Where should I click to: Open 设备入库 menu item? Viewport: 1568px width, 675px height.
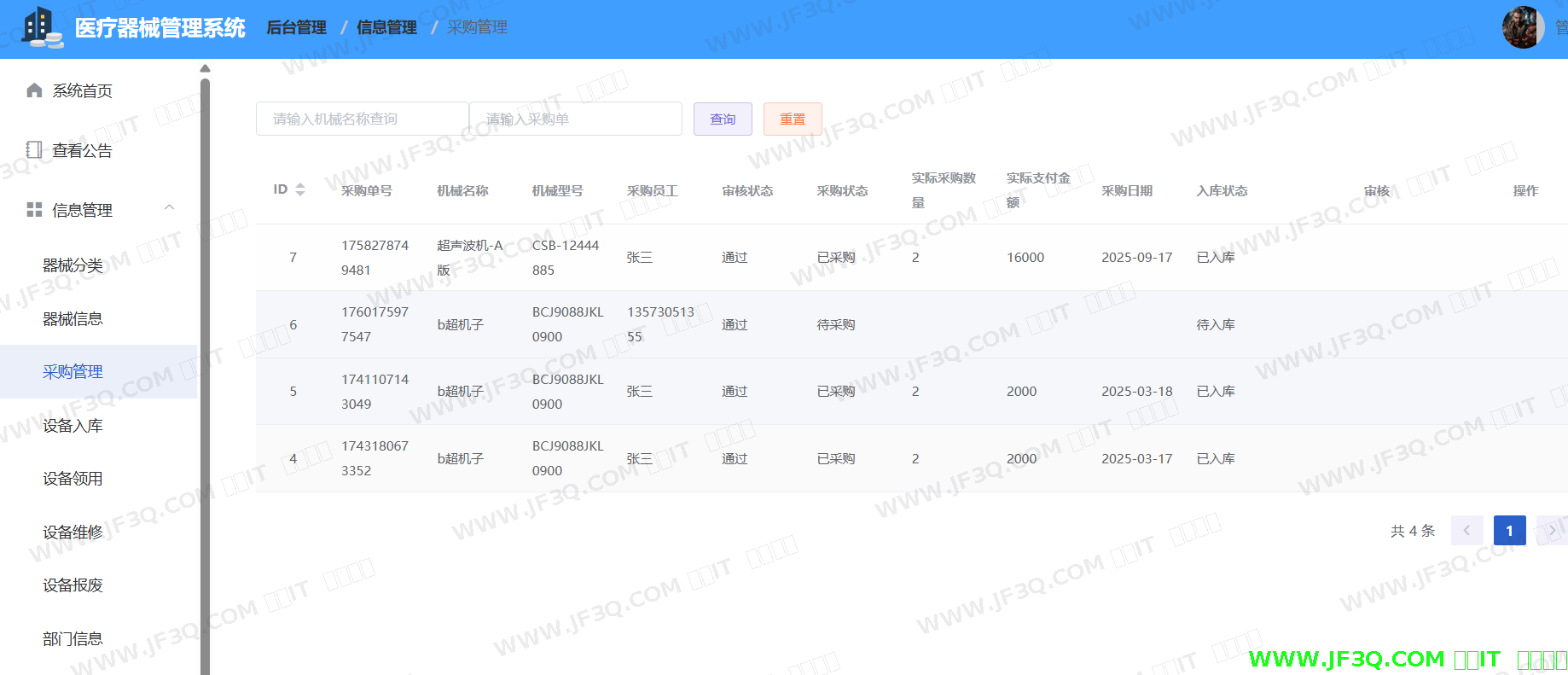pyautogui.click(x=73, y=426)
